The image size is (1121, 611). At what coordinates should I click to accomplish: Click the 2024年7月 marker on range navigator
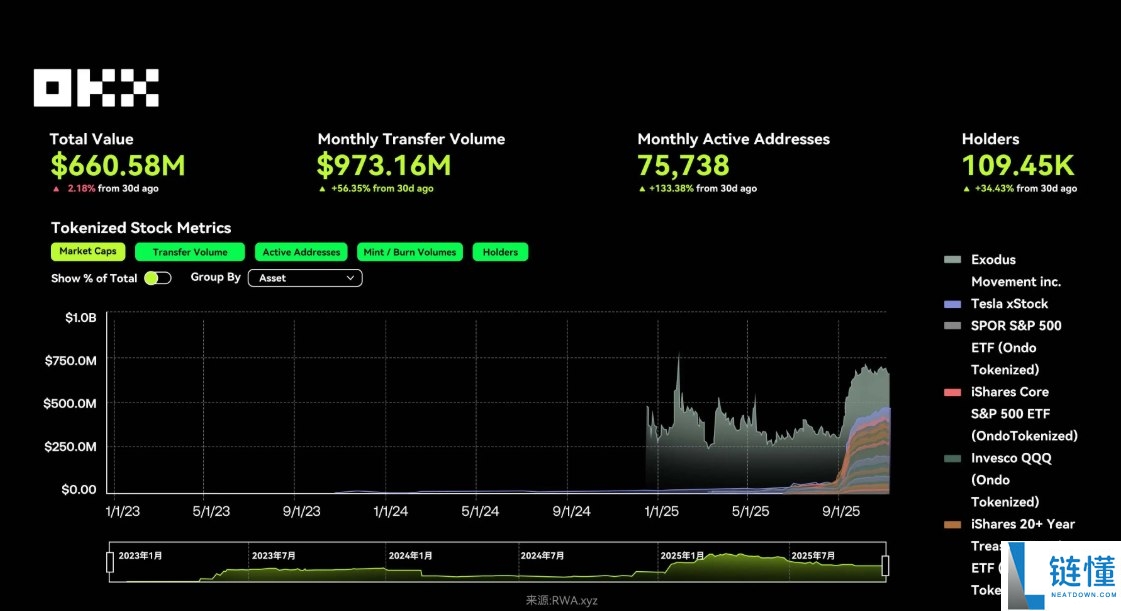click(542, 555)
